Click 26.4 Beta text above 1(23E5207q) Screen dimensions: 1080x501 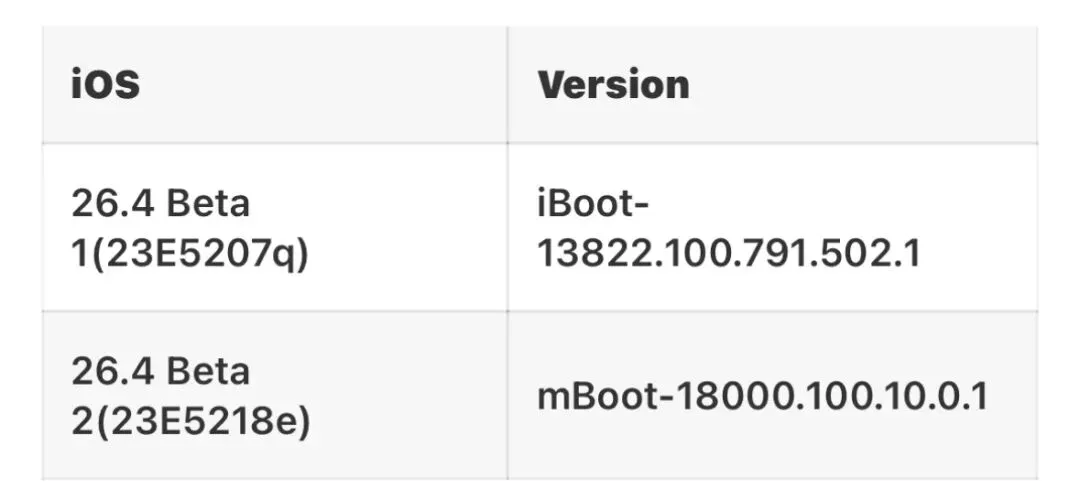point(160,204)
